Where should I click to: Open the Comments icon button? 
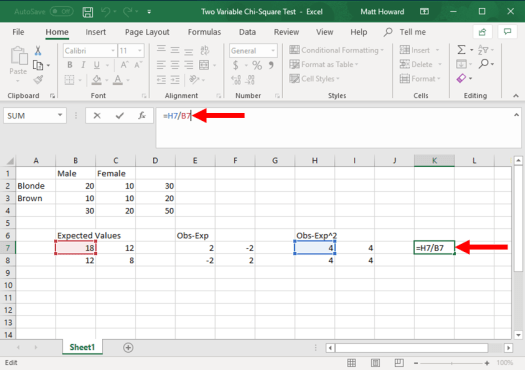508,32
